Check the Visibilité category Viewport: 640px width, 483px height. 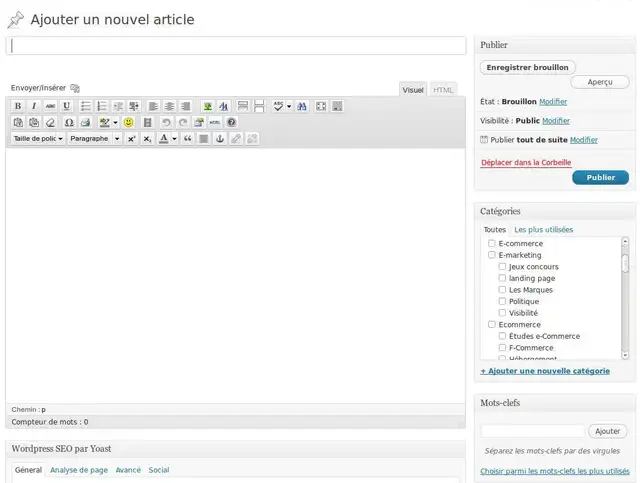502,313
